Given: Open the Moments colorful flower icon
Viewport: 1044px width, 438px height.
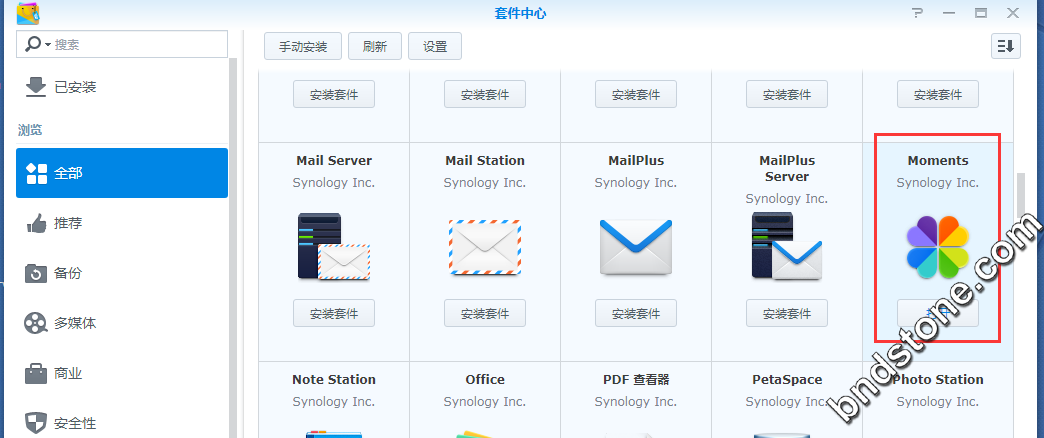Looking at the screenshot, I should [937, 247].
